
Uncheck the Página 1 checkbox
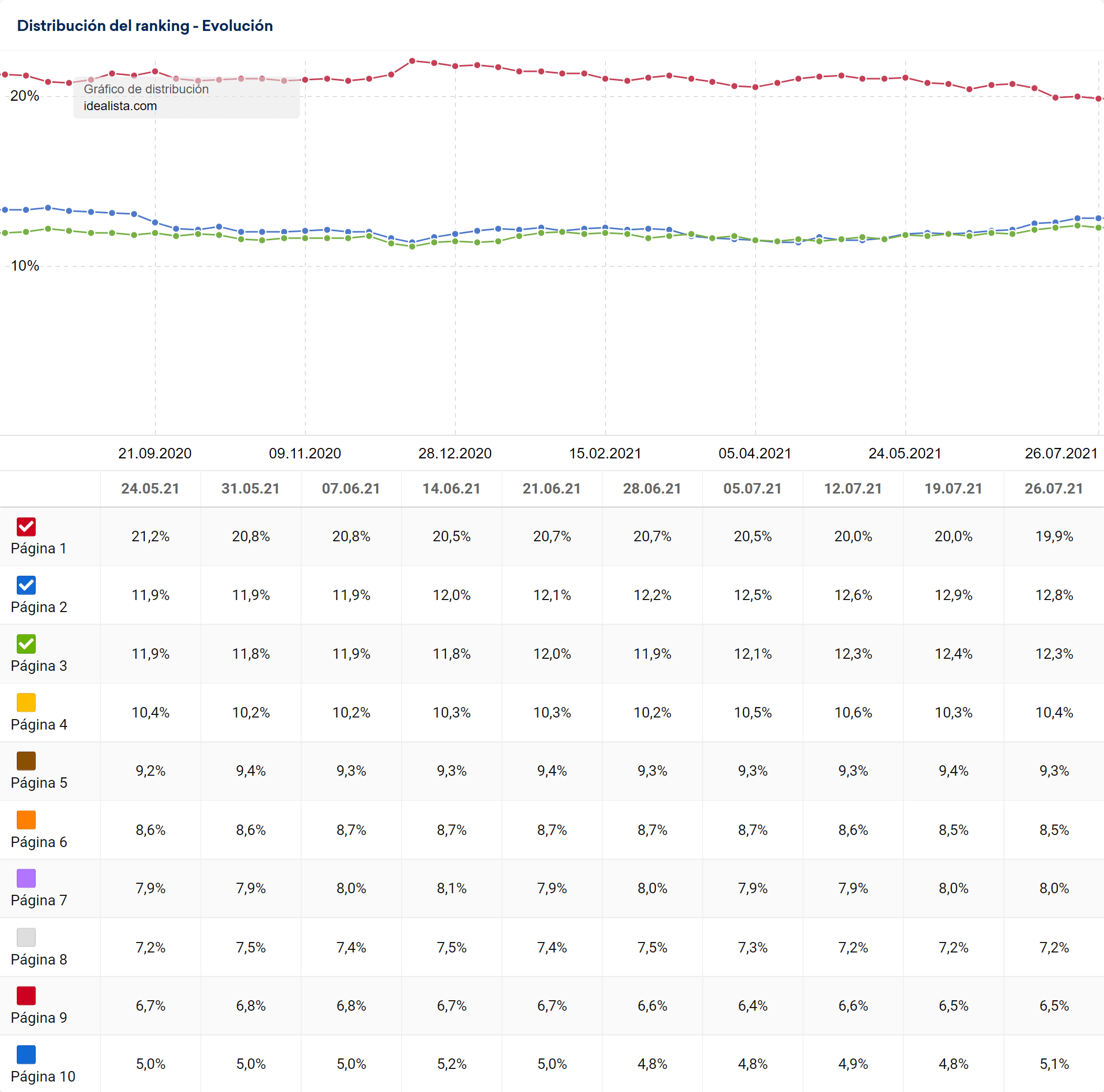[x=26, y=527]
